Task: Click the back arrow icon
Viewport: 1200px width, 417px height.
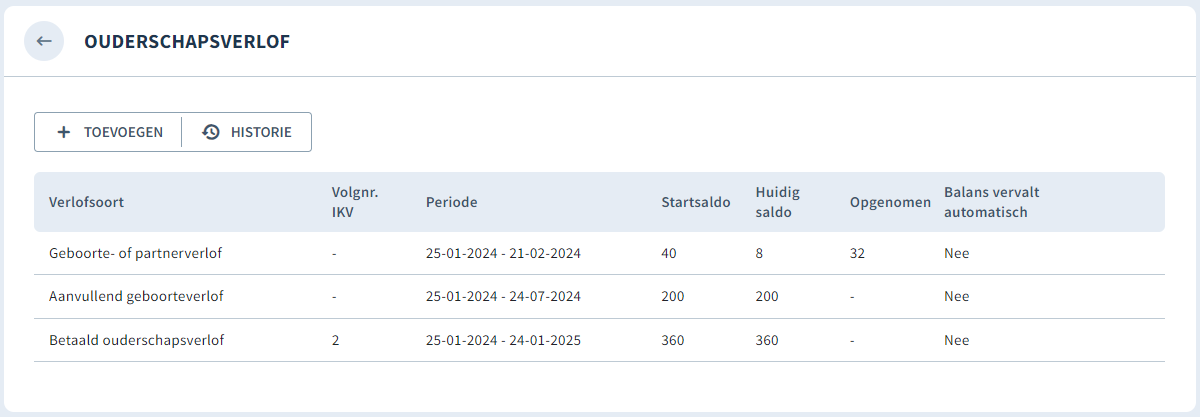Action: click(44, 41)
